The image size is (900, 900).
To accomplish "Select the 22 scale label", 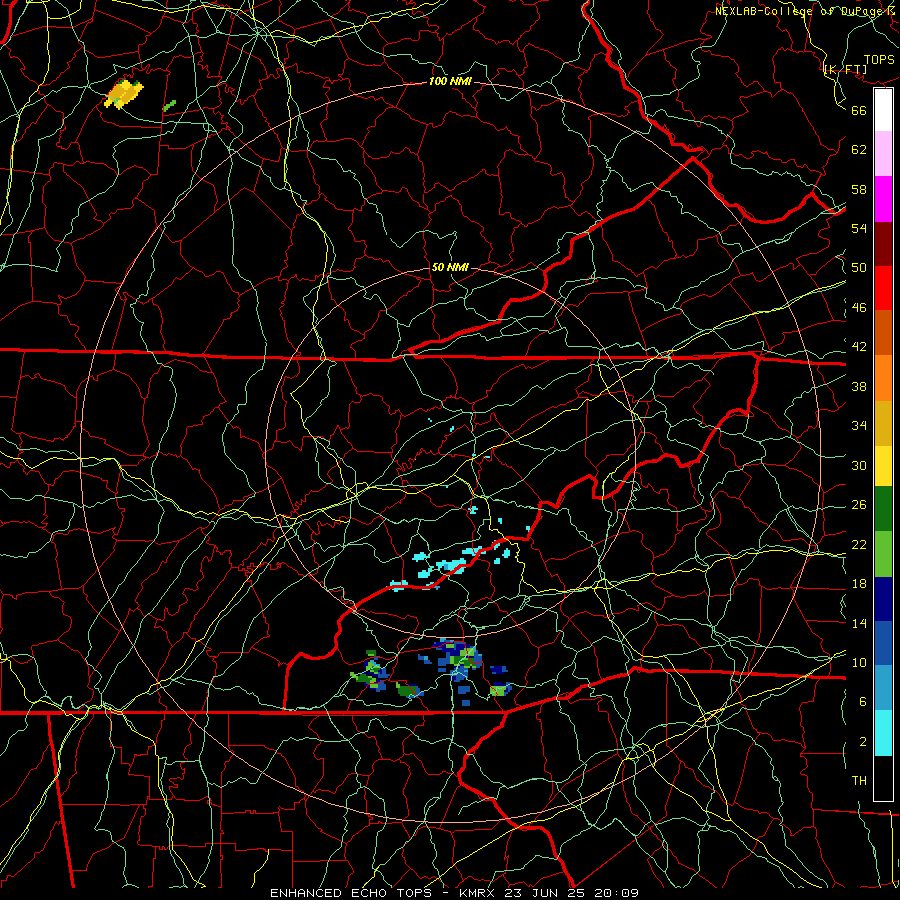I will (859, 545).
